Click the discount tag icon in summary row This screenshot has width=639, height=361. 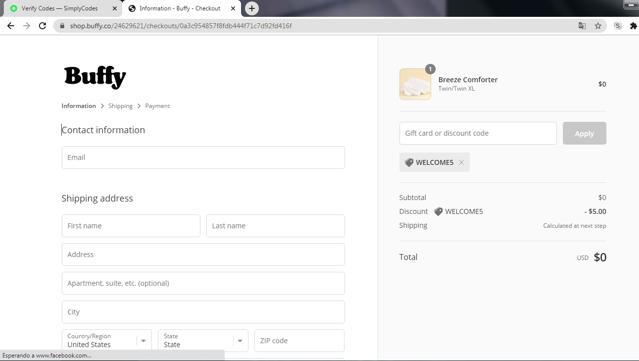(x=438, y=211)
